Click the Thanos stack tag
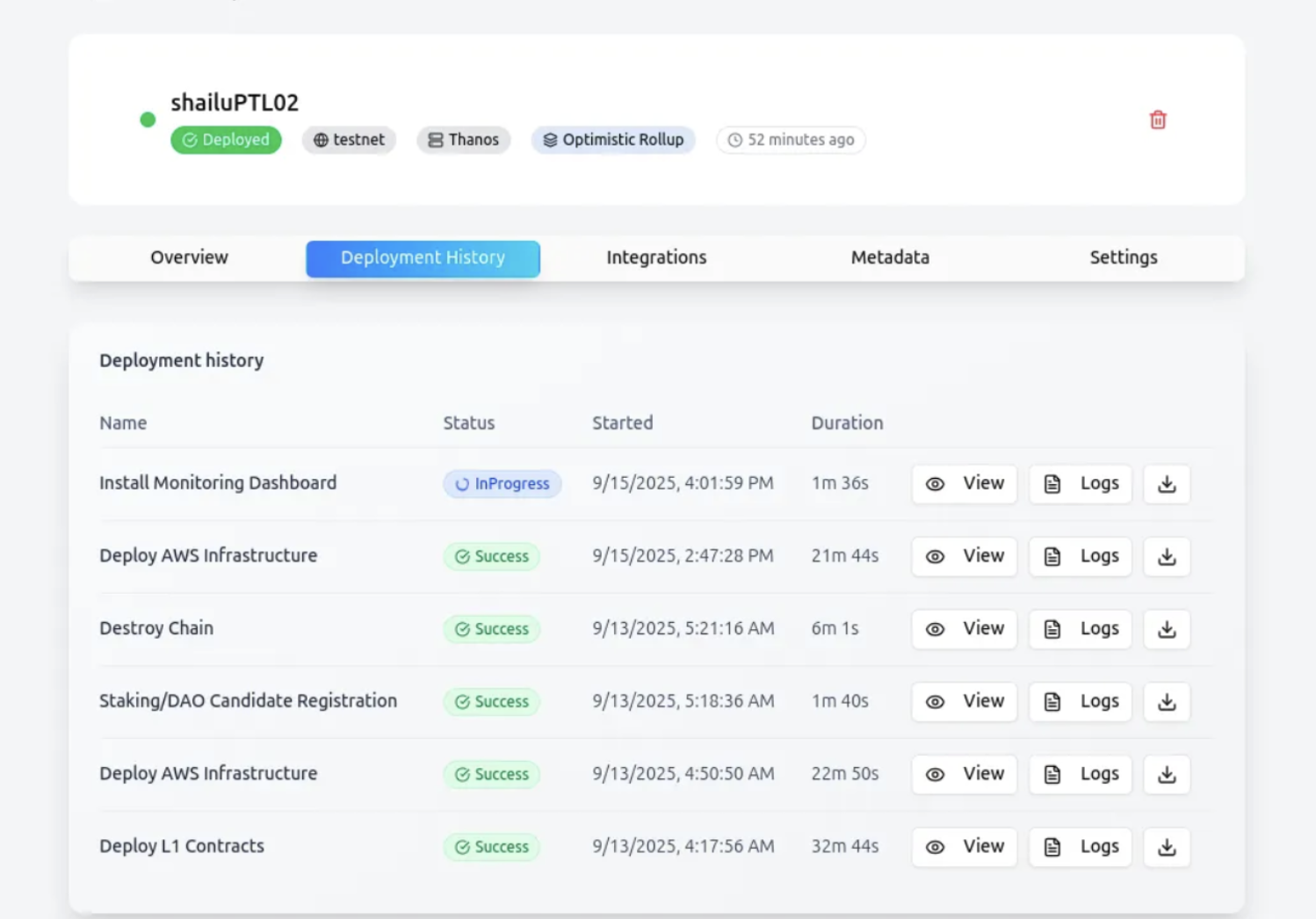1316x919 pixels. click(463, 140)
